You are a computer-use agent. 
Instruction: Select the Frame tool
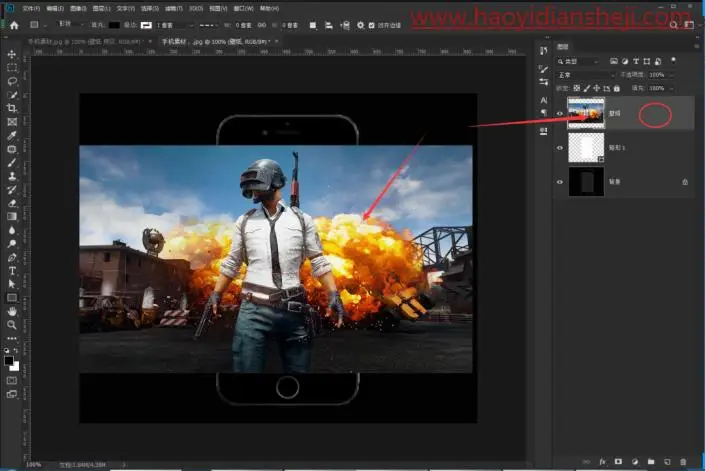pyautogui.click(x=12, y=122)
